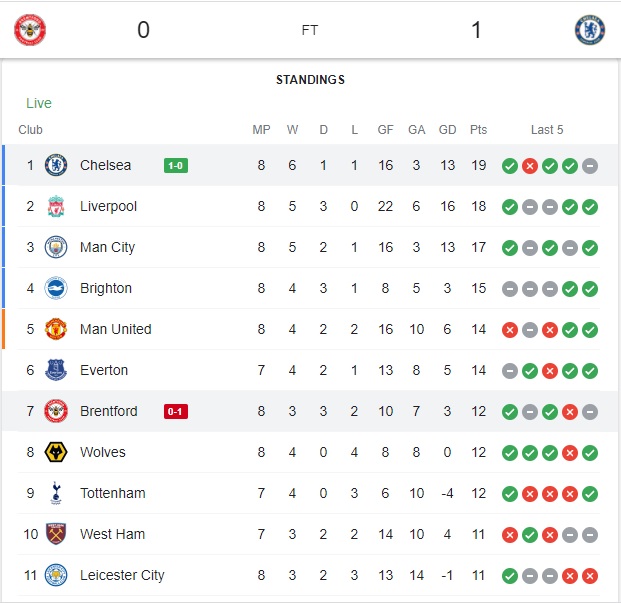
Task: Open the Chelsea team name link
Action: click(105, 165)
